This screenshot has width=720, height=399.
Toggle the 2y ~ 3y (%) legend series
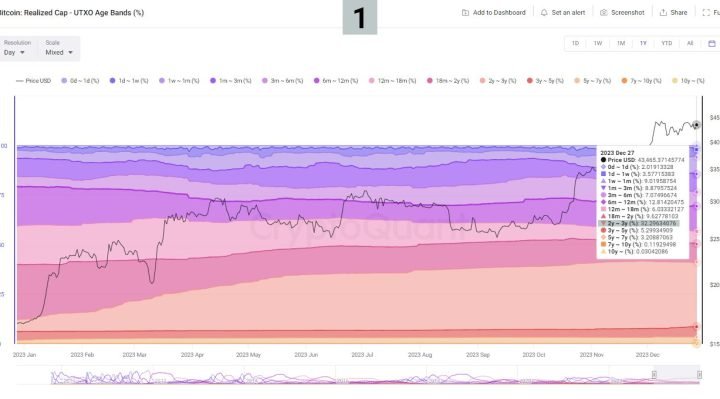[x=498, y=81]
